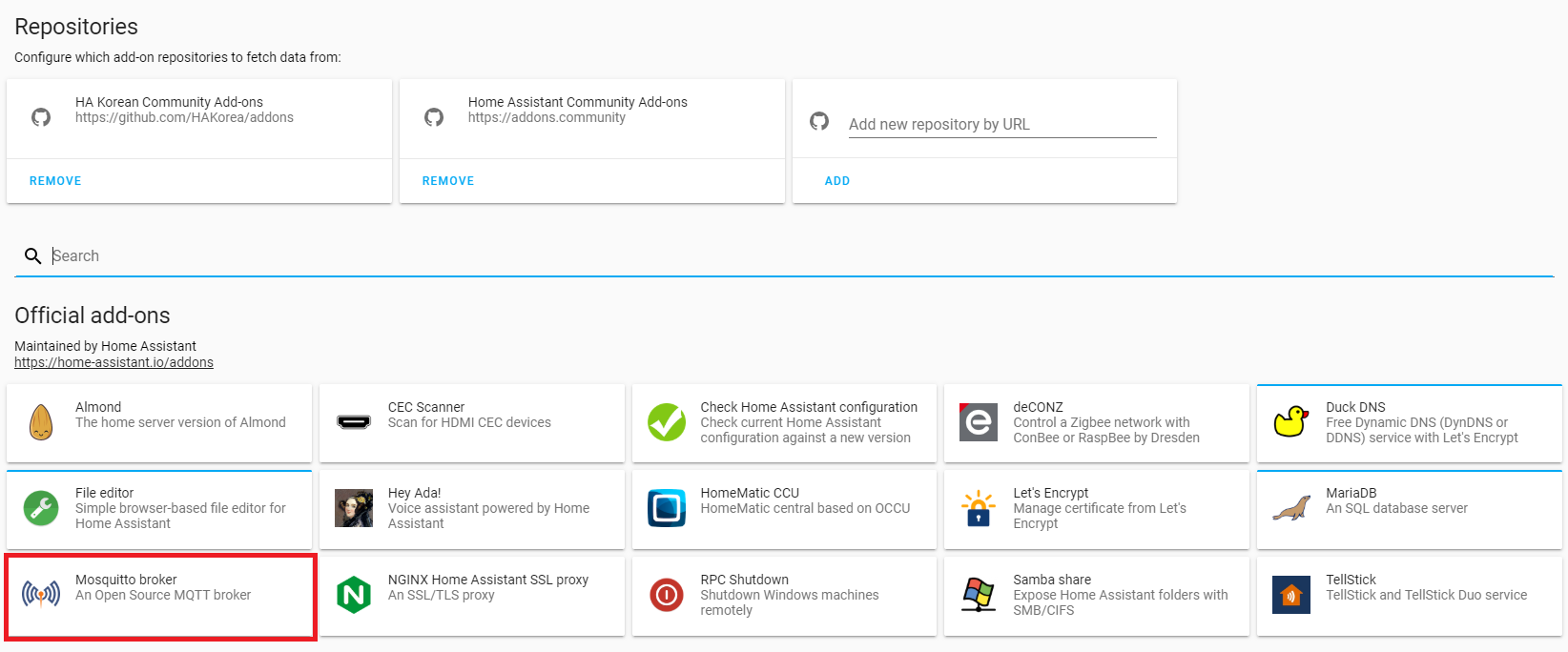Click GitHub icon for Home Assistant Community Add-ons
This screenshot has width=1568, height=652.
(x=434, y=117)
